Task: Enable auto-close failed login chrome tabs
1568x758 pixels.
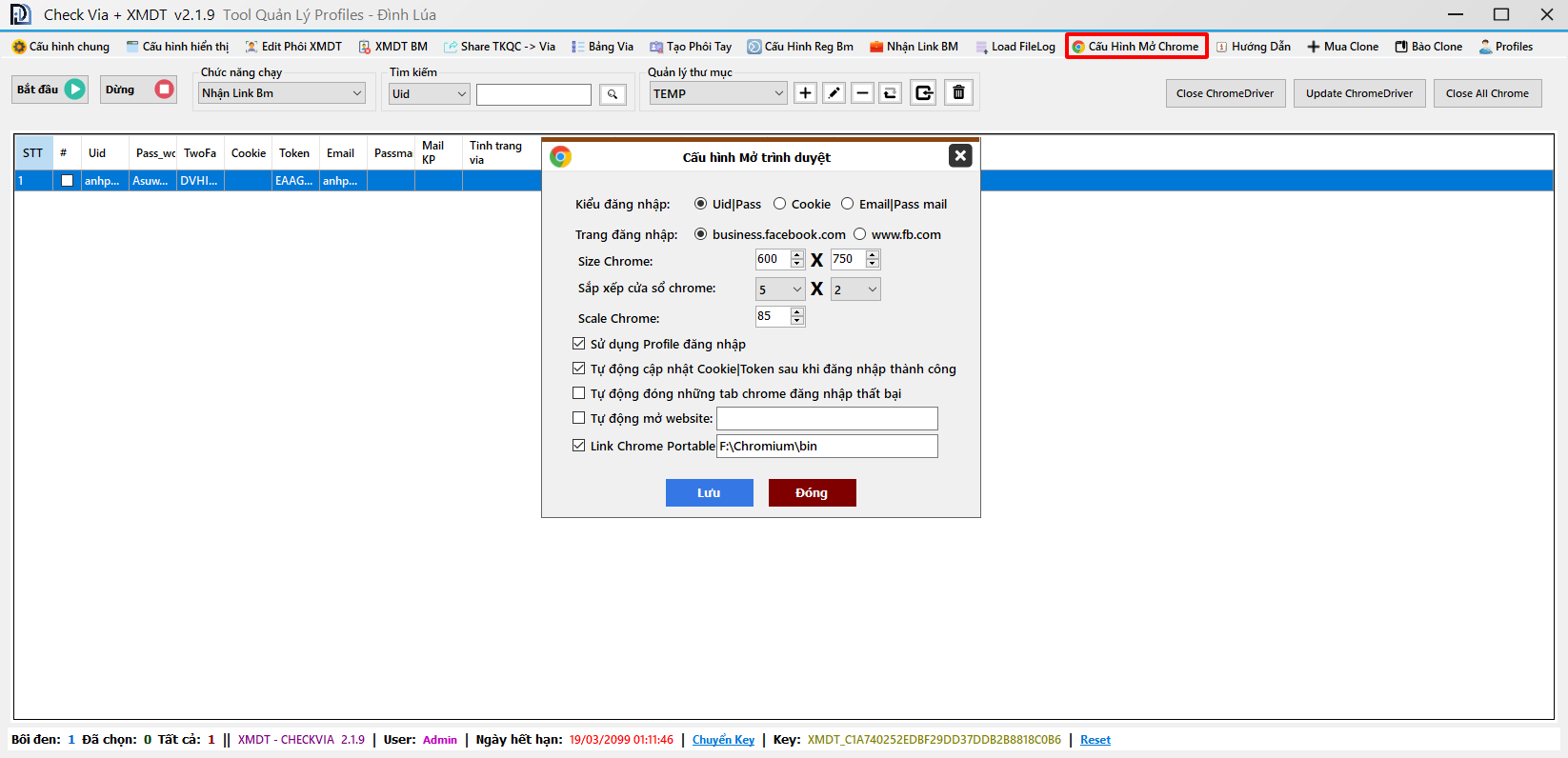Action: tap(578, 393)
